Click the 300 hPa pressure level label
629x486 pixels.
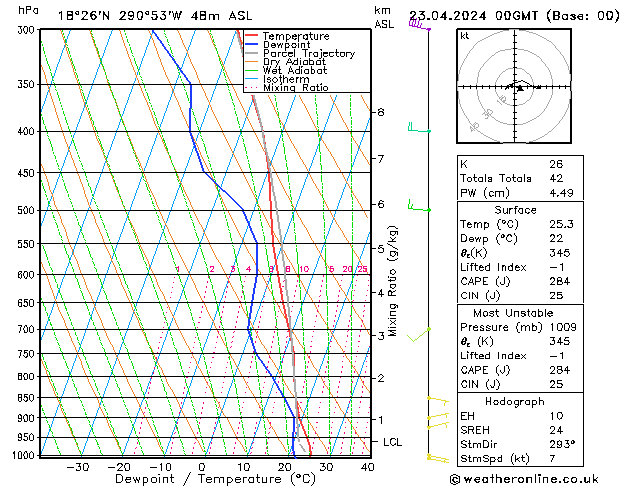click(26, 30)
